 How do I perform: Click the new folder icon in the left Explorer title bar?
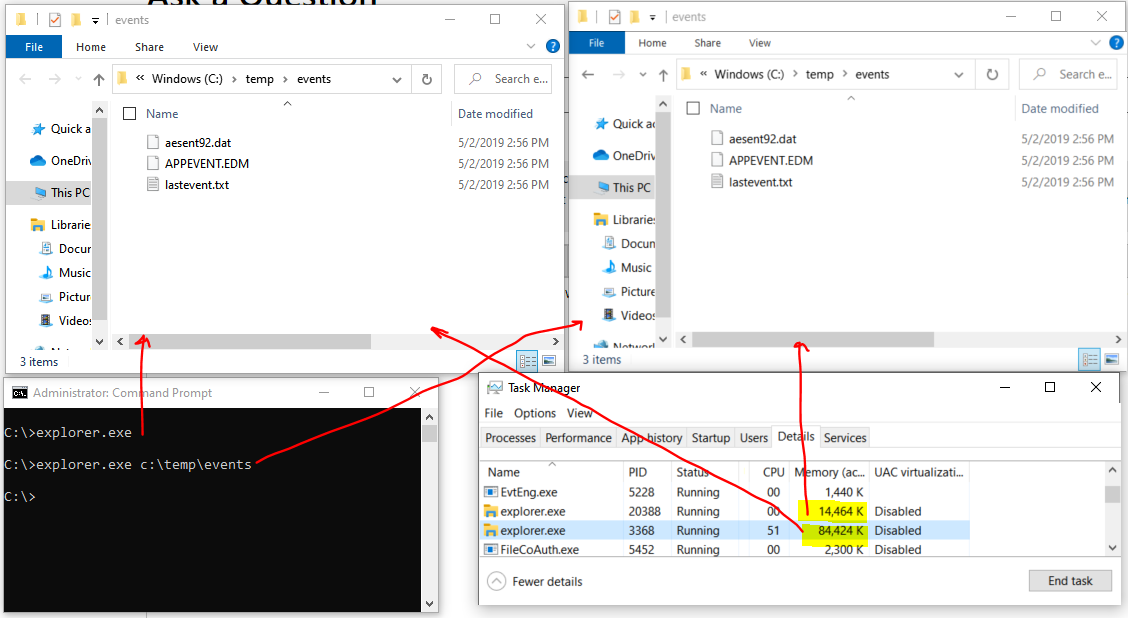pyautogui.click(x=76, y=19)
